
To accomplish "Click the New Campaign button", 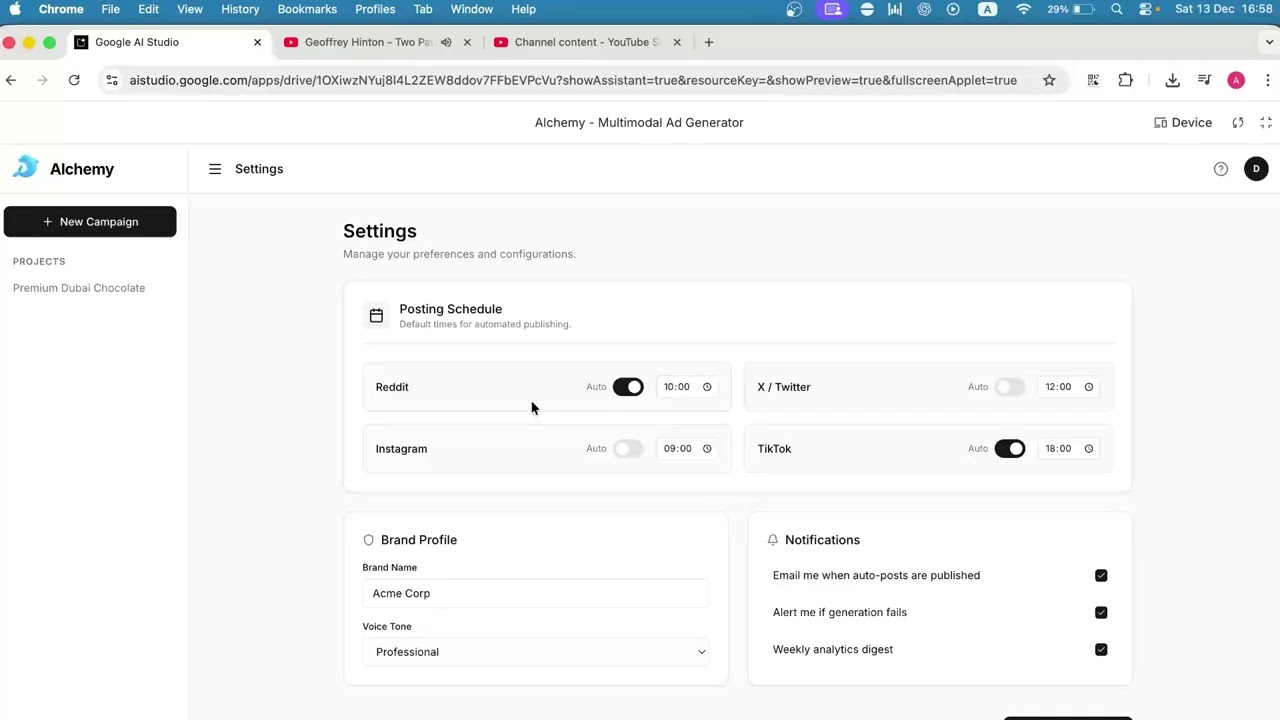I will (x=90, y=222).
